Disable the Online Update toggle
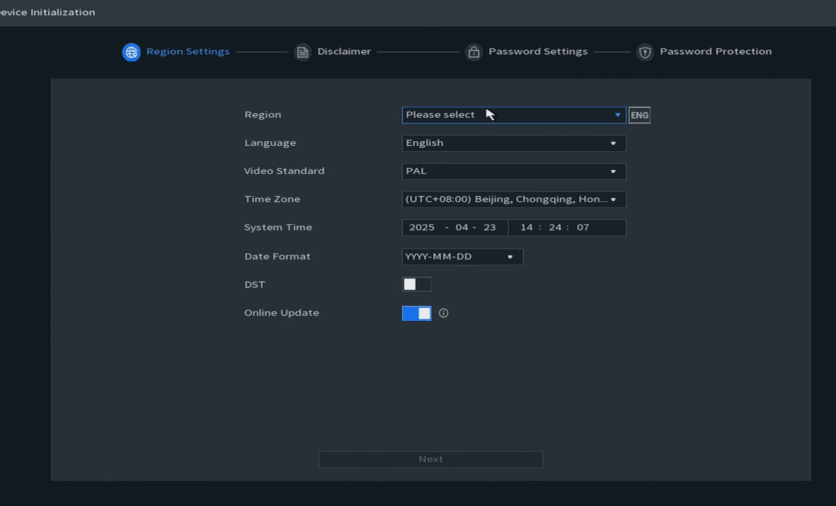Viewport: 836px width, 506px height. pos(416,313)
